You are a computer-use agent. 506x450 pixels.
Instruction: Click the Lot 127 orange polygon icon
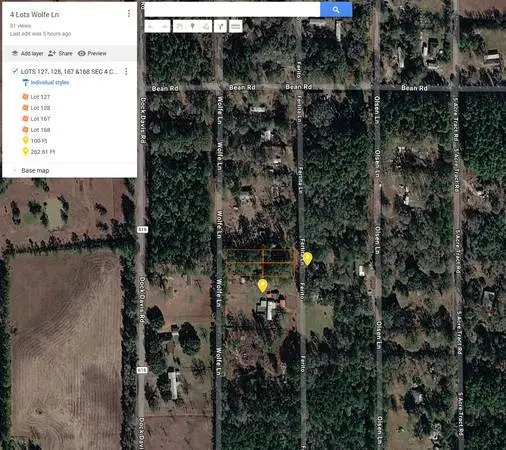point(25,97)
